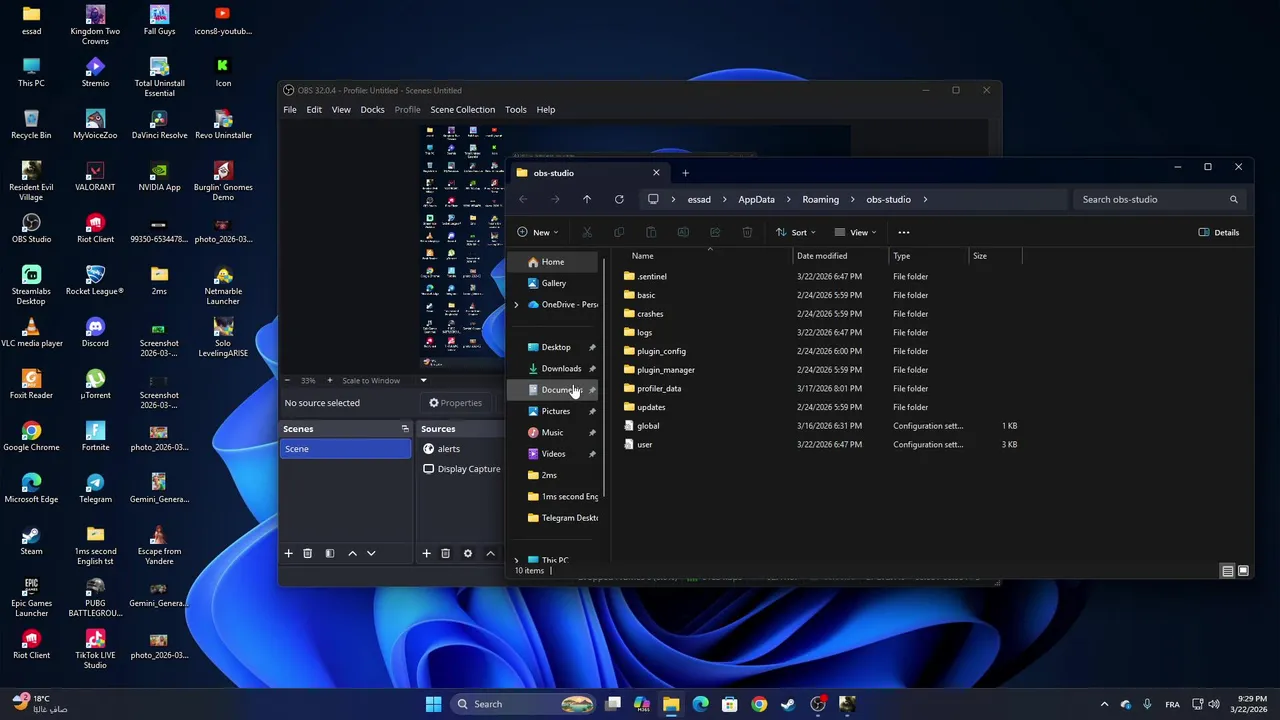Screen dimensions: 1280x720
Task: Select the Display Capture source
Action: [461, 469]
